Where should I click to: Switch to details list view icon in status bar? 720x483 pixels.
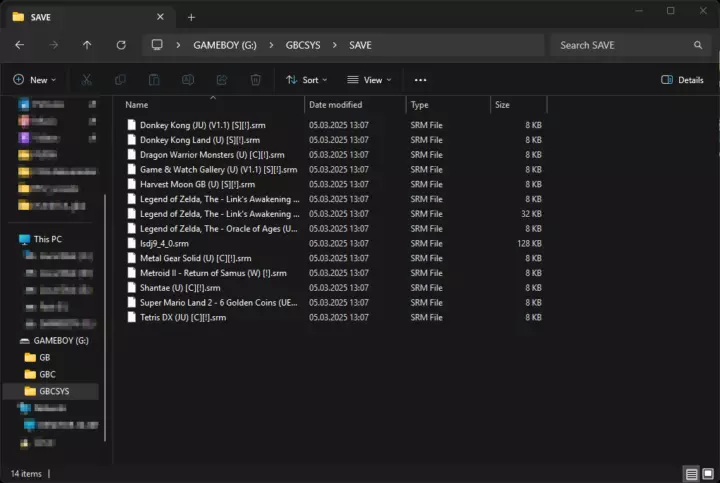tap(691, 473)
